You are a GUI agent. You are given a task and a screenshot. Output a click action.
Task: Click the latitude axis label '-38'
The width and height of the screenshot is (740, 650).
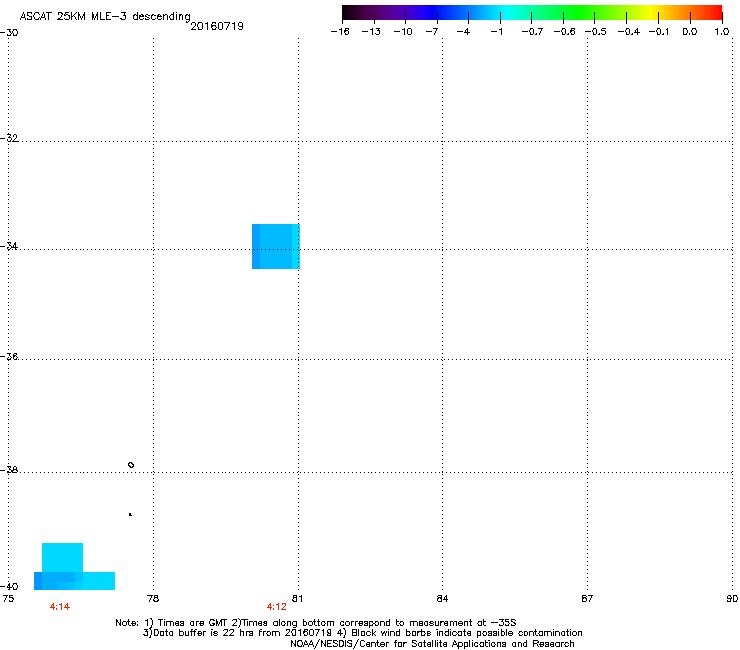pos(9,470)
